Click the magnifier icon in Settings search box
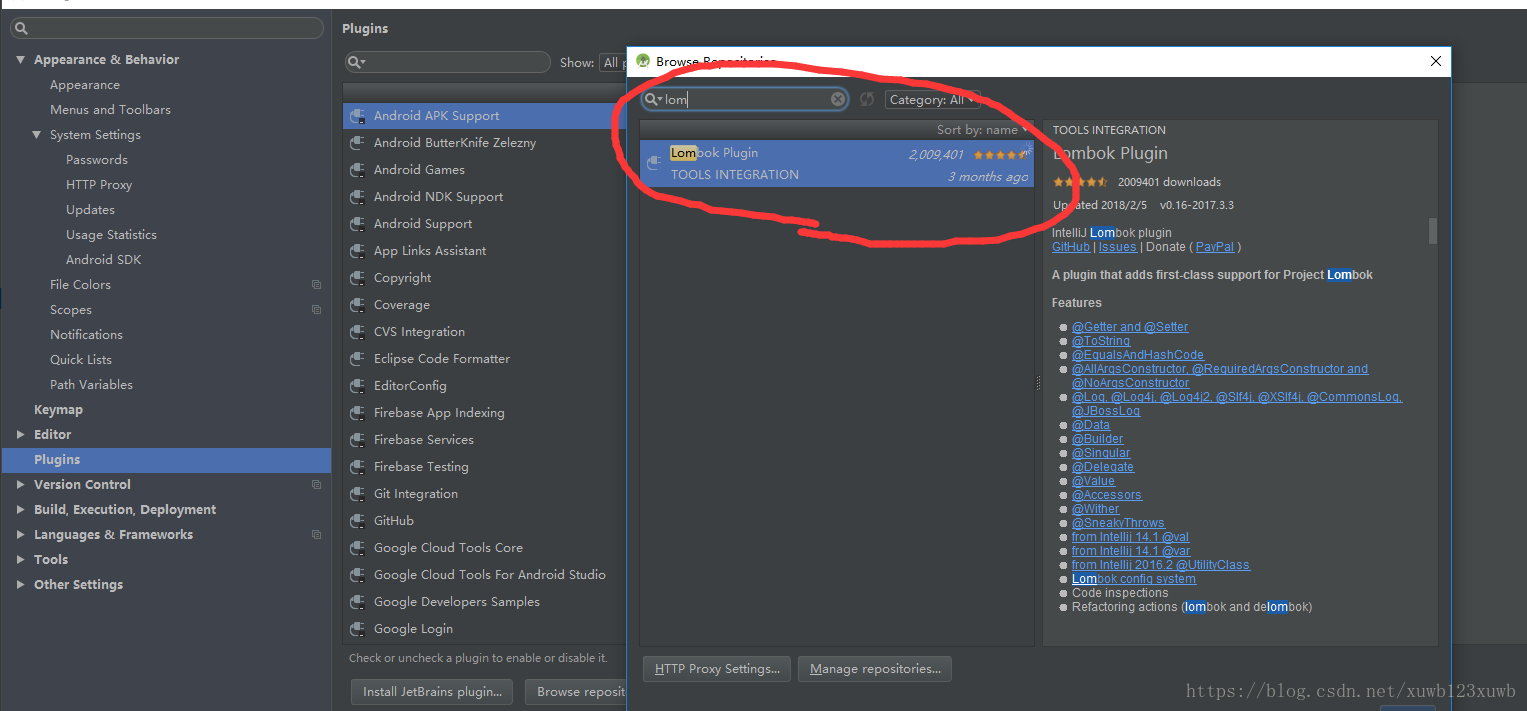The height and width of the screenshot is (711, 1527). tap(20, 29)
